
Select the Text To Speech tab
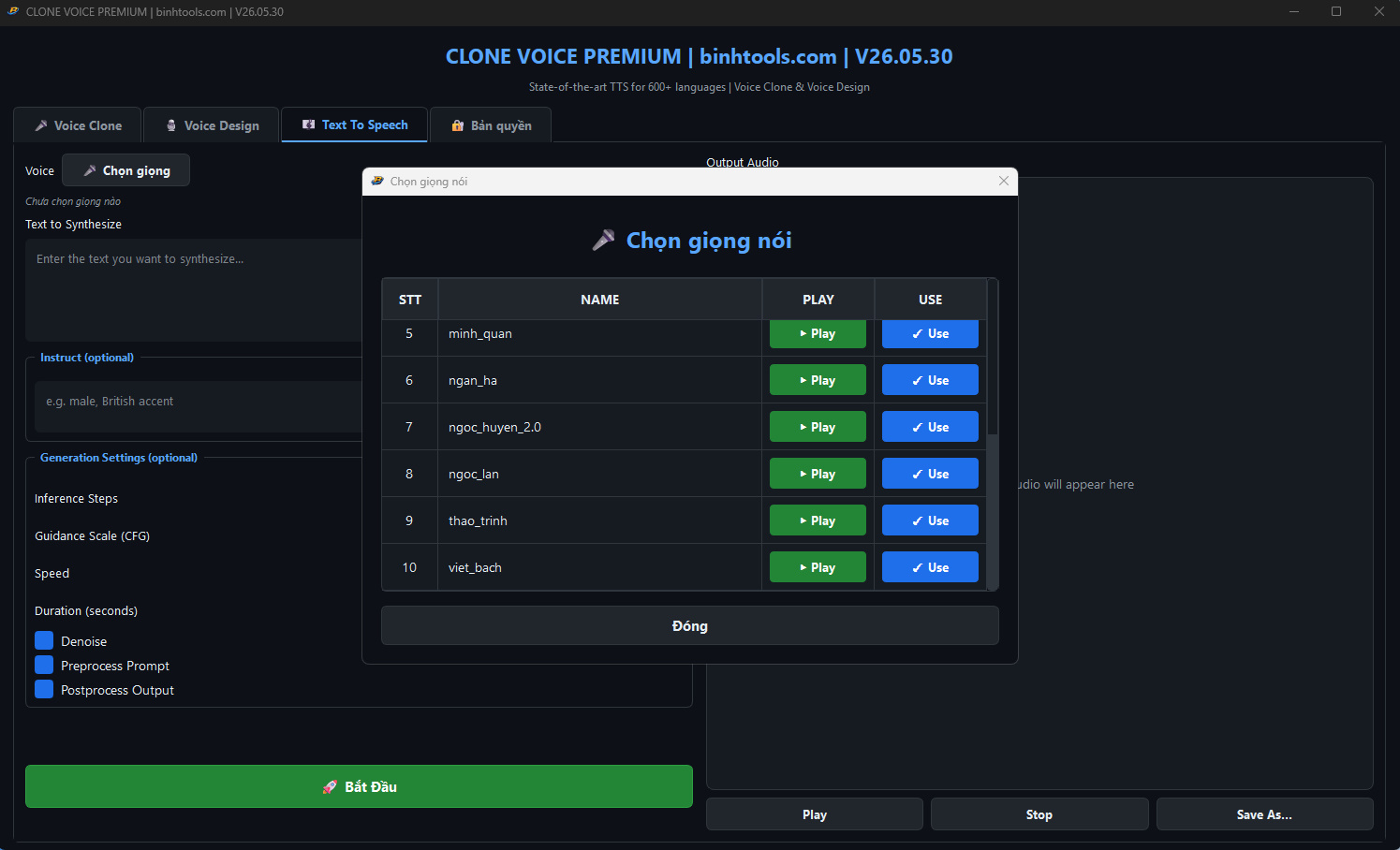point(355,125)
